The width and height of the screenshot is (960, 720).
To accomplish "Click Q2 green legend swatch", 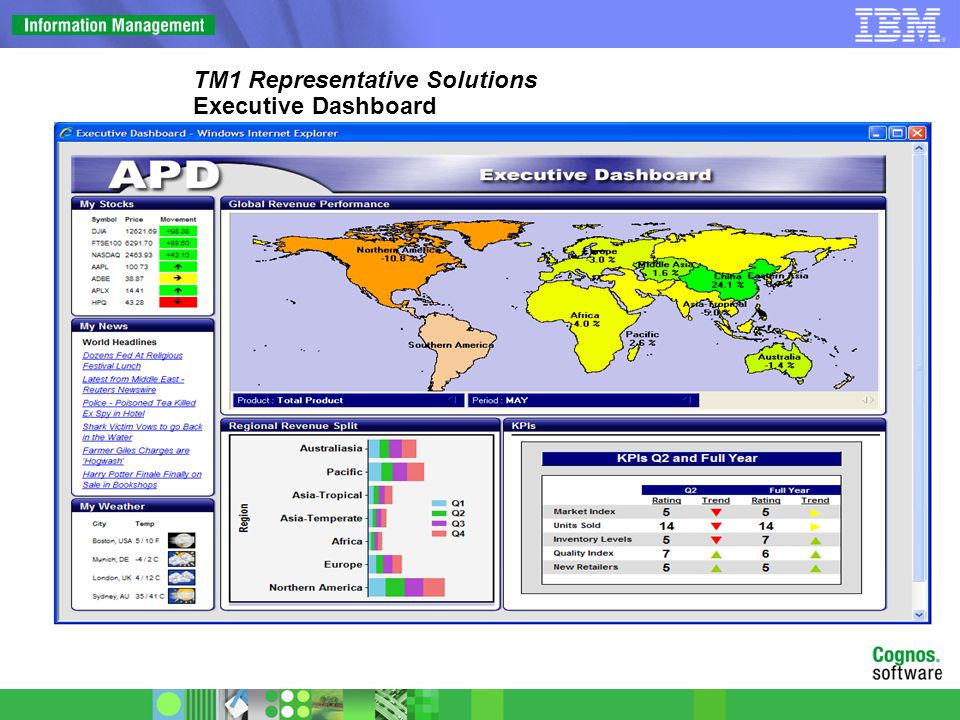I will (439, 513).
